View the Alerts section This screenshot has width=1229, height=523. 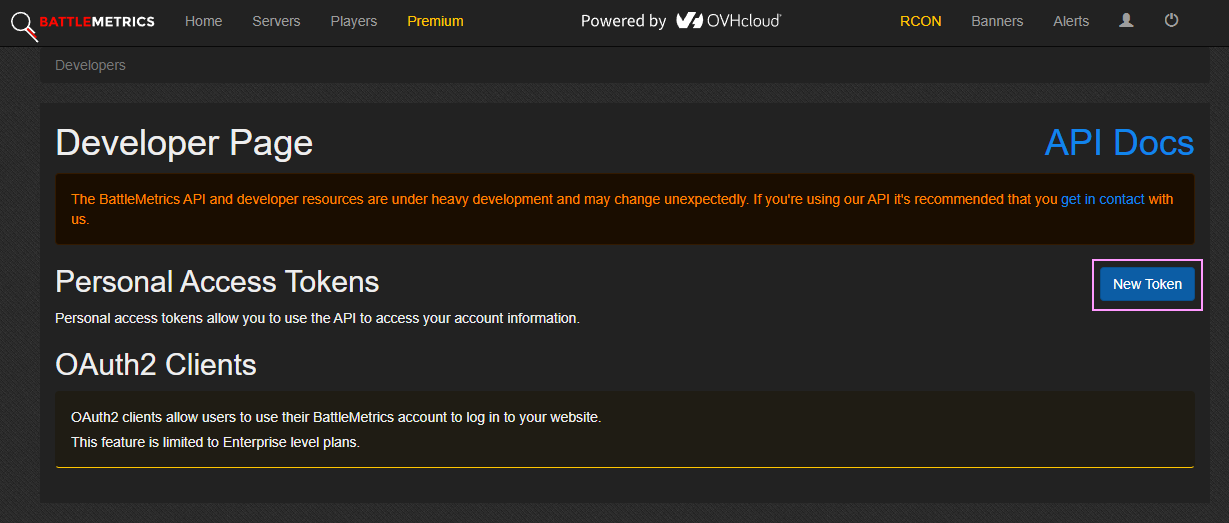coord(1071,21)
